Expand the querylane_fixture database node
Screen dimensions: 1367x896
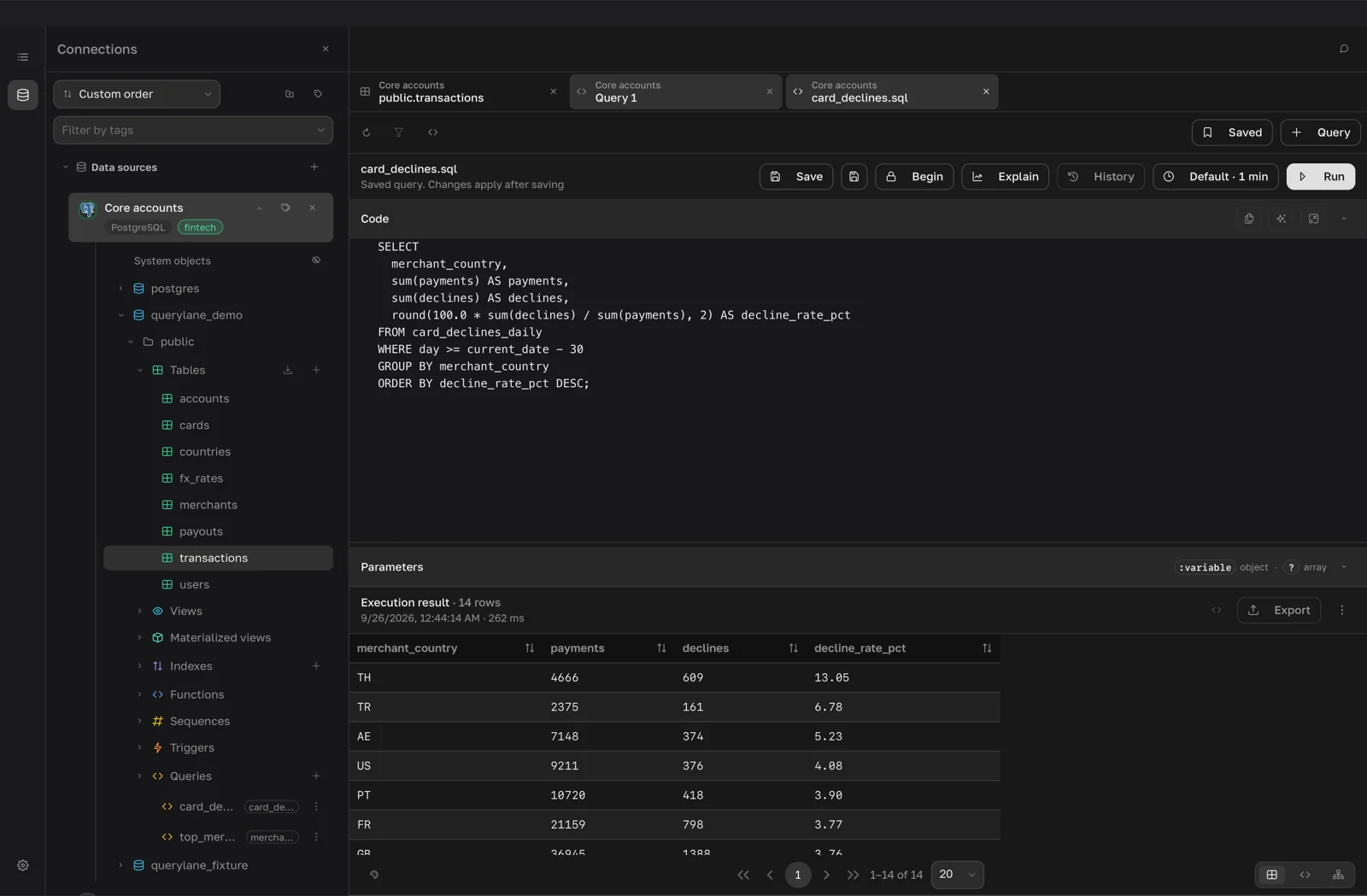(x=120, y=865)
